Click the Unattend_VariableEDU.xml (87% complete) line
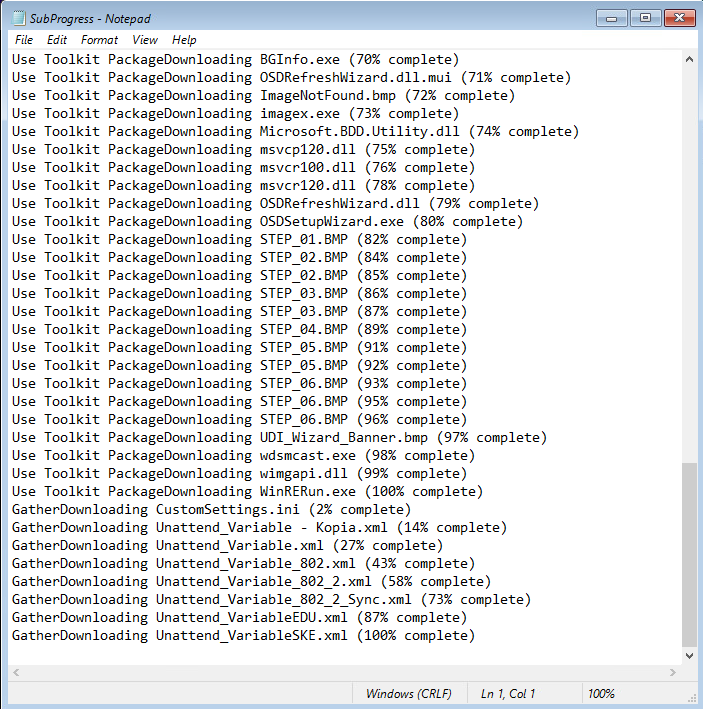703x709 pixels. (240, 618)
